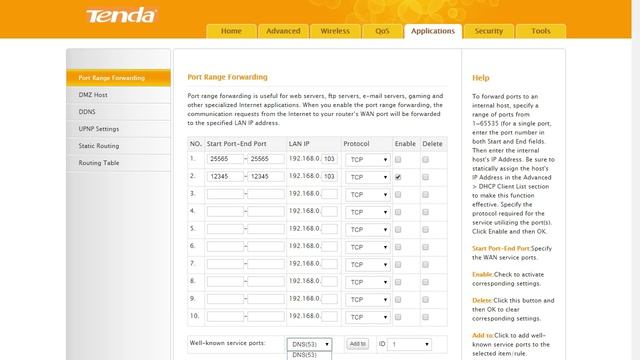Image resolution: width=640 pixels, height=360 pixels.
Task: Switch to the Advanced tab
Action: pos(283,31)
